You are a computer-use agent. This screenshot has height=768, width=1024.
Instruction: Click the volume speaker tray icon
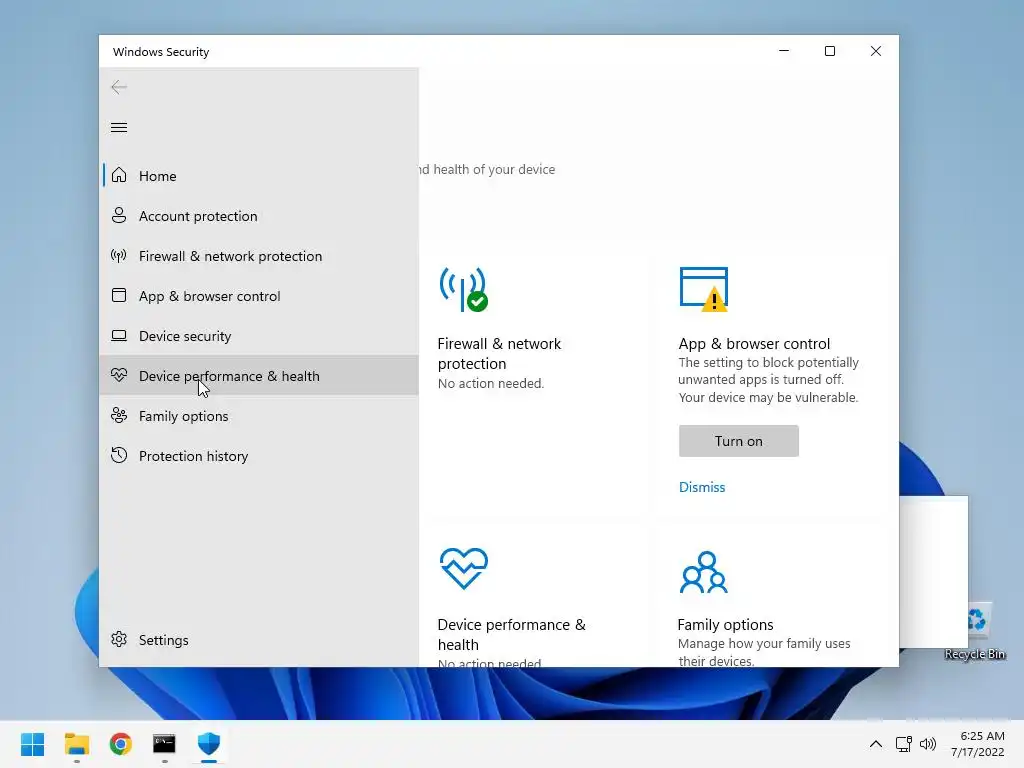[928, 744]
